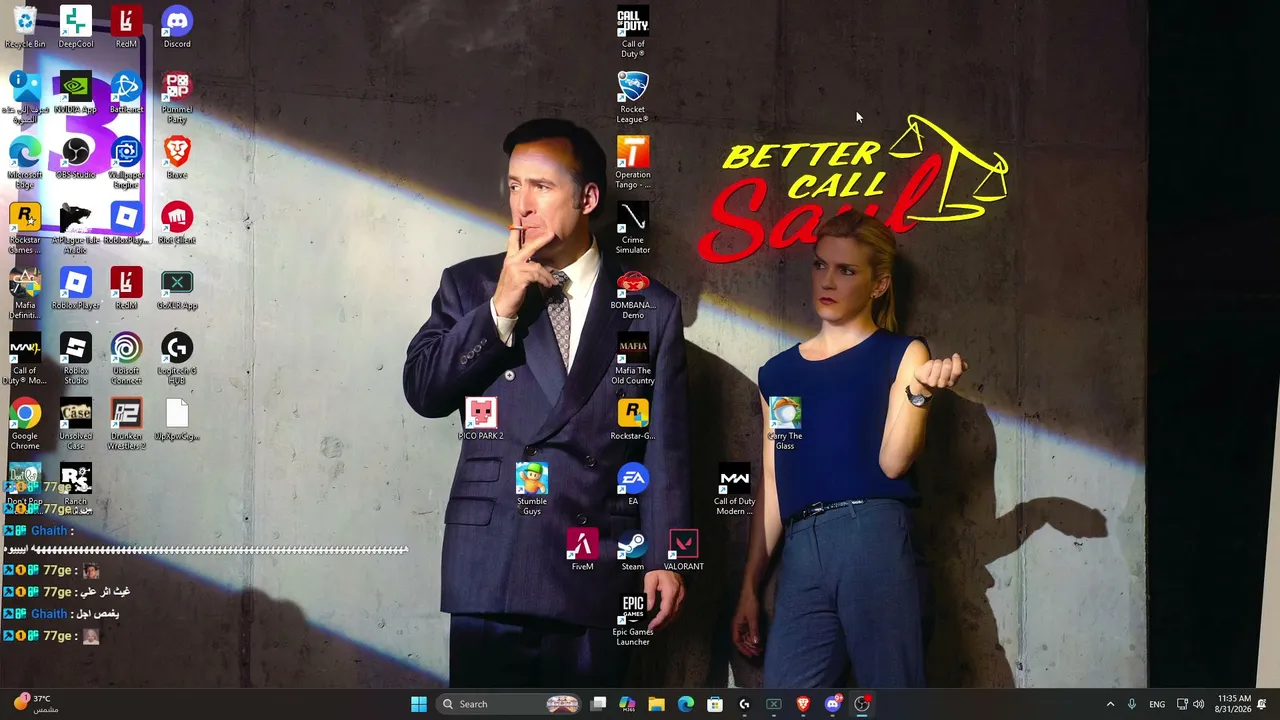1280x720 pixels.
Task: Select the A Plague Tale desktop icon
Action: pos(76,229)
